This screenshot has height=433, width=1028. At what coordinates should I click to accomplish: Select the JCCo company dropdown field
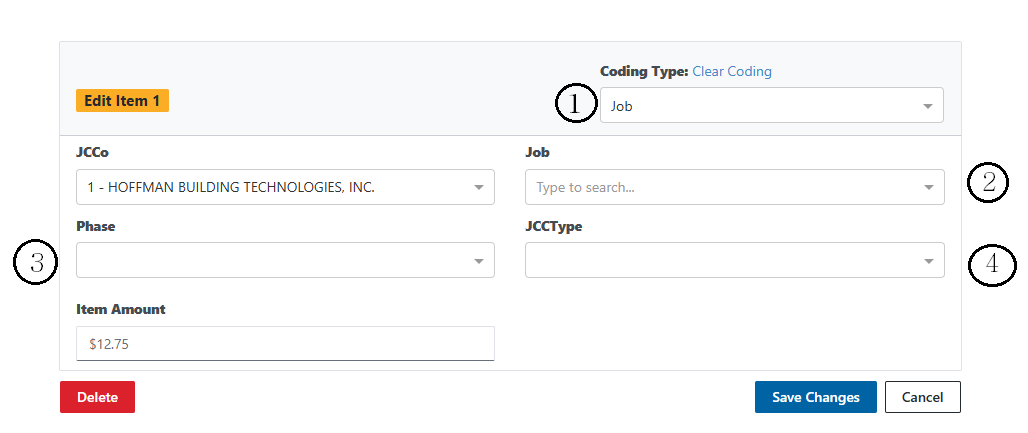tap(270, 187)
